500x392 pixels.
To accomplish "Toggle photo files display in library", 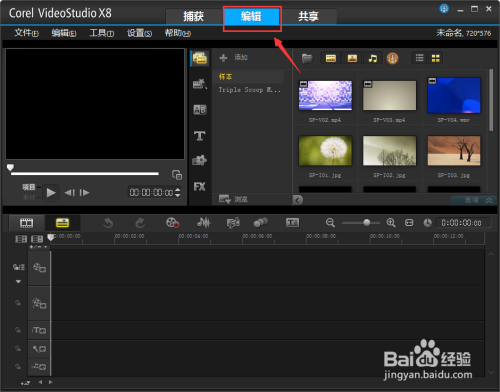I will 352,58.
